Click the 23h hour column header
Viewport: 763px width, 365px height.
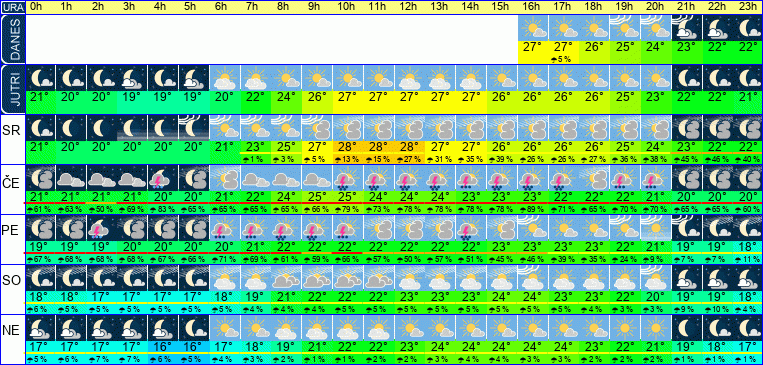748,7
